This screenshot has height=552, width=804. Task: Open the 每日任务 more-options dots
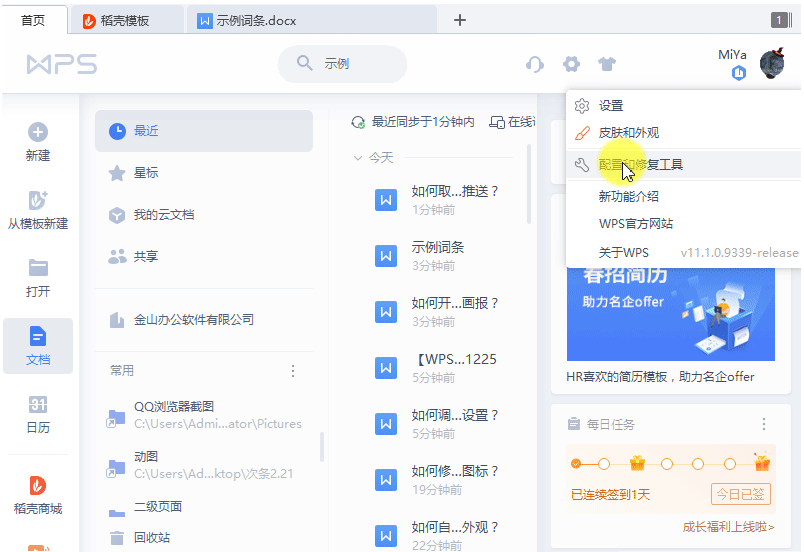click(x=764, y=424)
